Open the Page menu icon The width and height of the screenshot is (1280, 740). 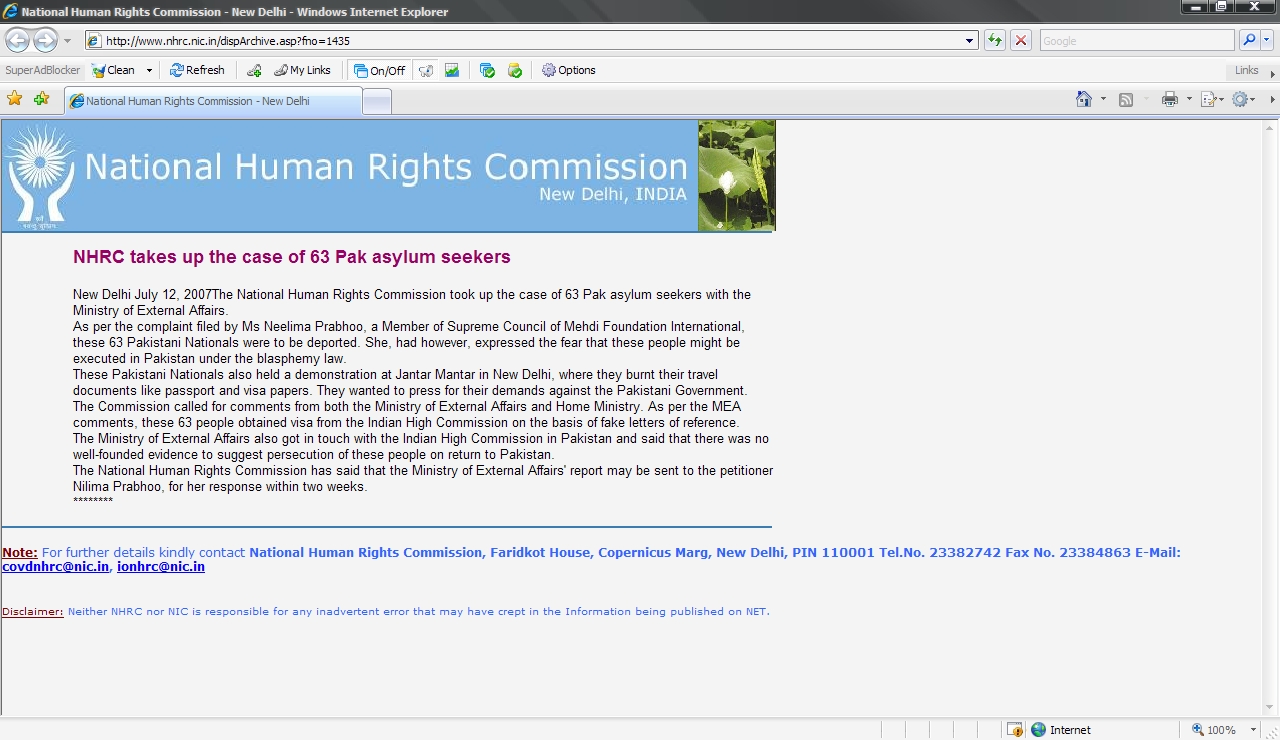[1212, 99]
